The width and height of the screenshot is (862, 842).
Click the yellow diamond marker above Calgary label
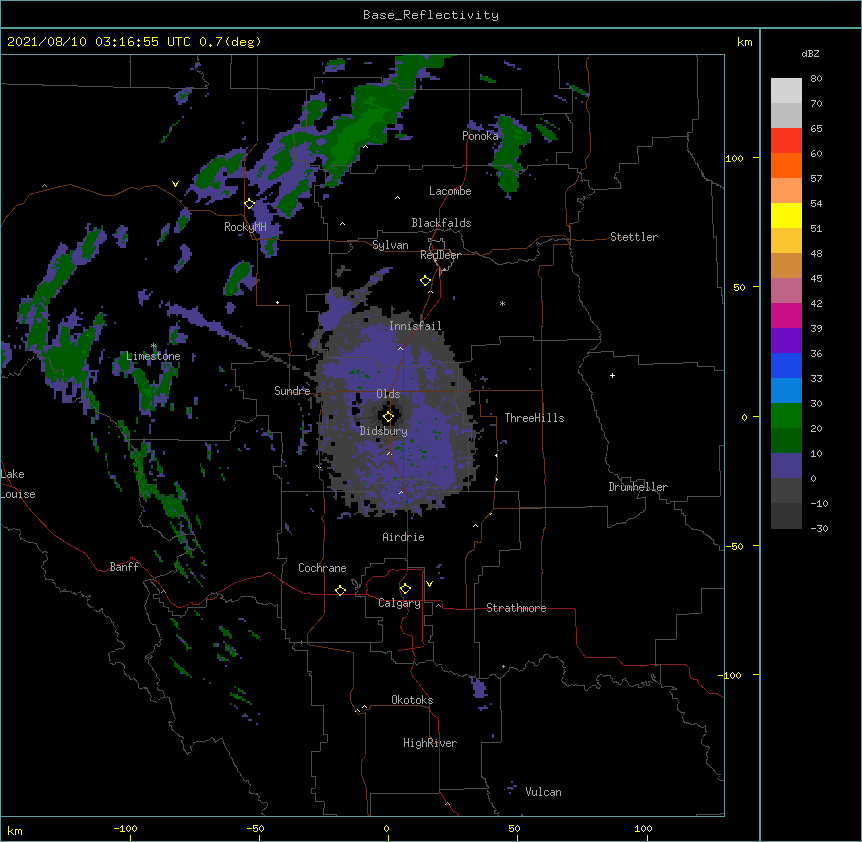(x=405, y=589)
